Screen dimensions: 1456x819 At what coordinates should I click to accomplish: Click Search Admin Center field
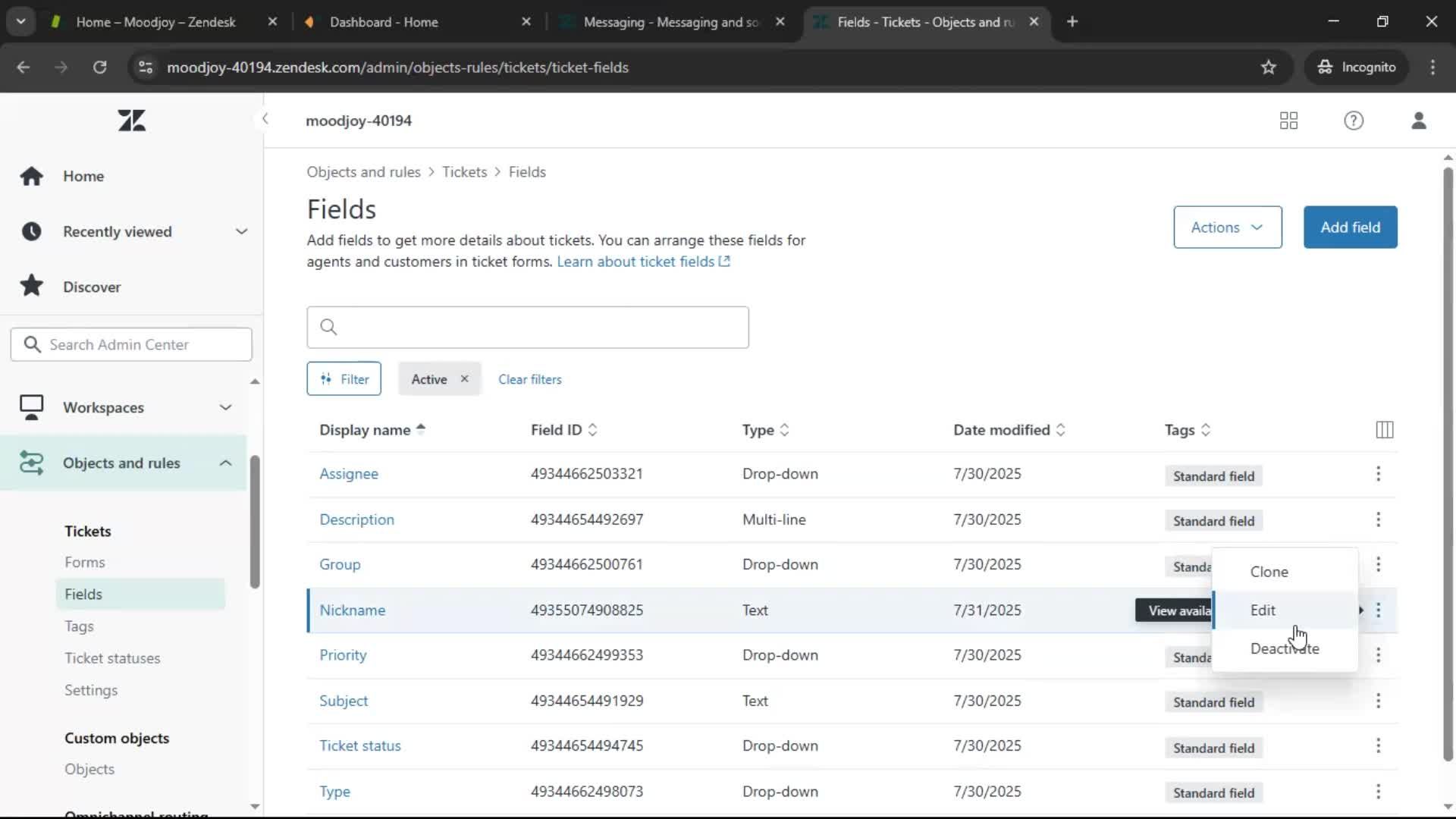[131, 345]
